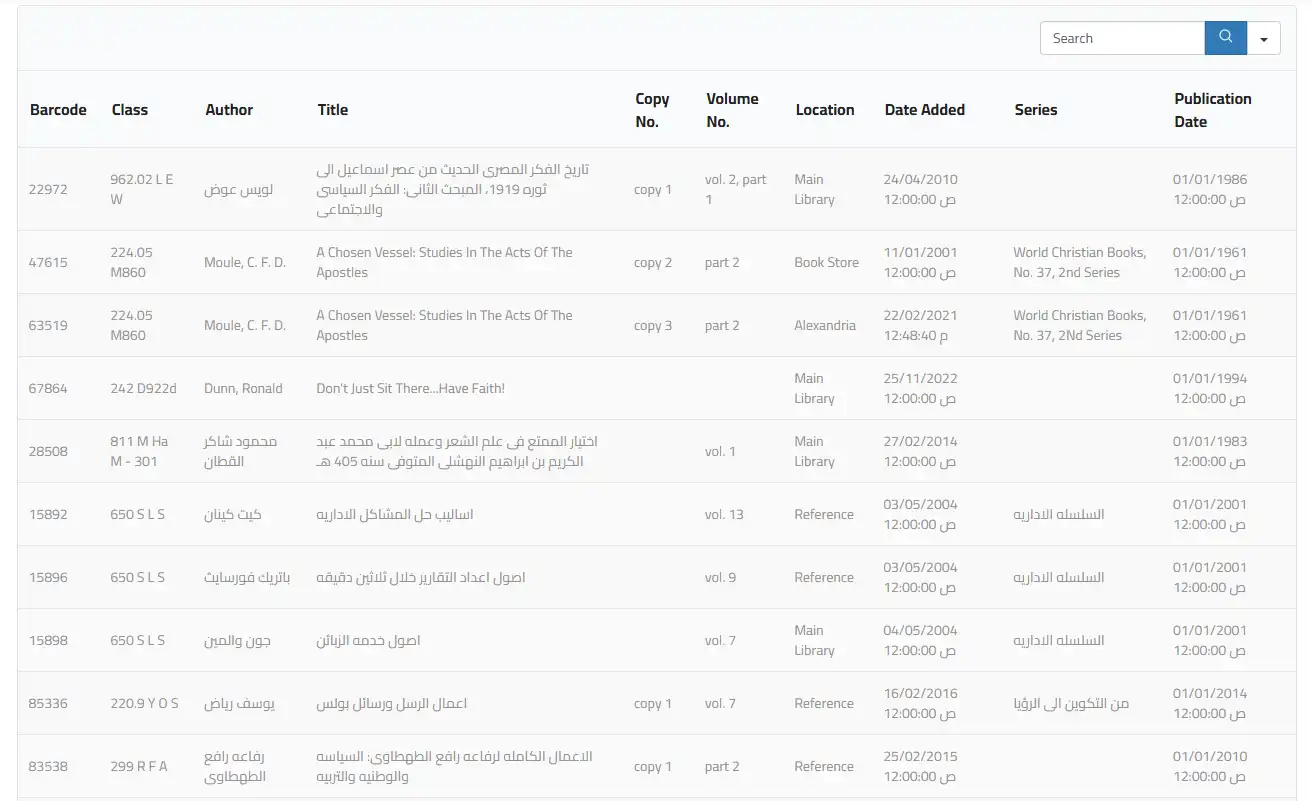
Task: Click class cell 299 R F A
Action: point(139,766)
